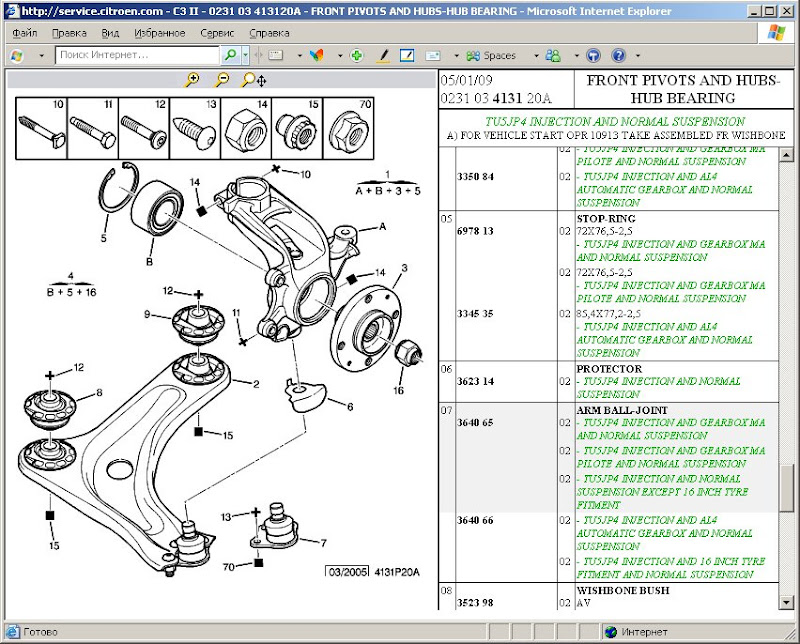The width and height of the screenshot is (800, 644).
Task: Open the Spaces toolbar button
Action: [x=492, y=56]
